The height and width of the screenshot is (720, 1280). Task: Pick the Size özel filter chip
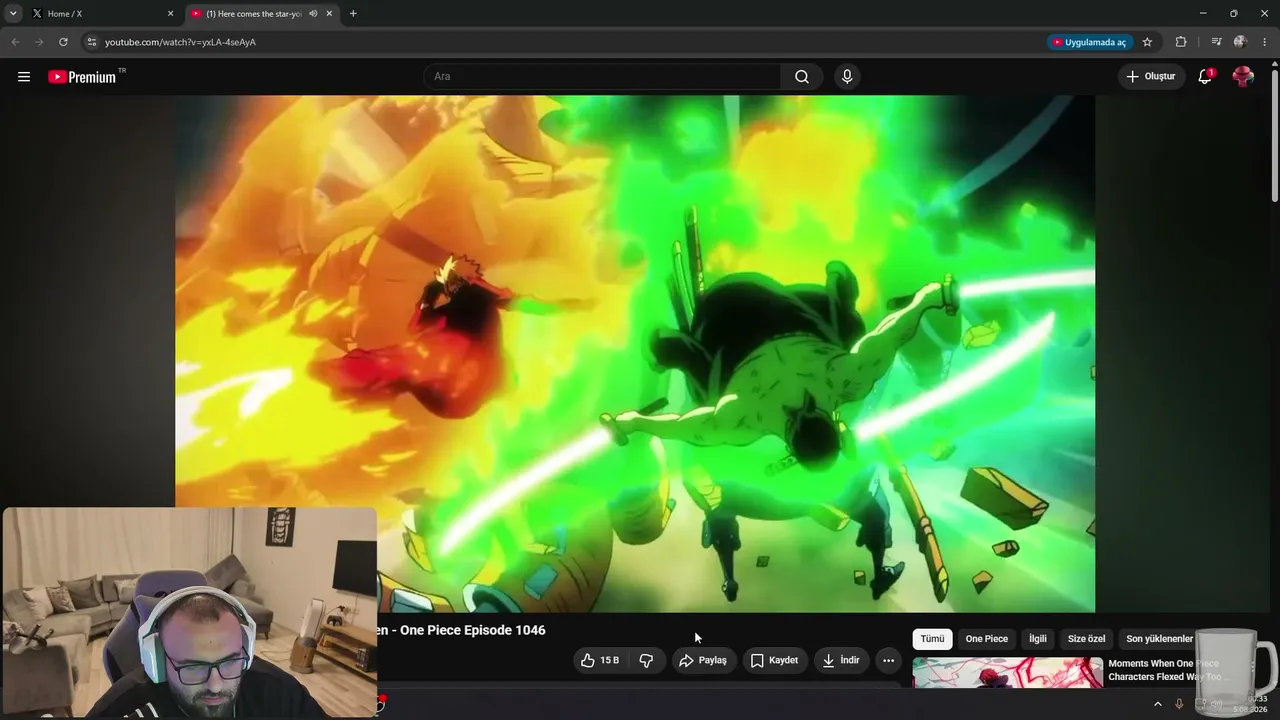pyautogui.click(x=1087, y=639)
